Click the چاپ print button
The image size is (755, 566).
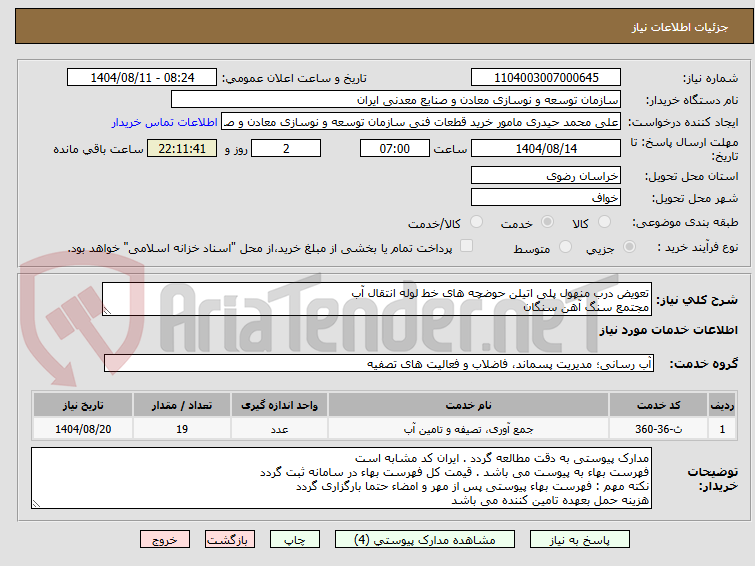point(295,540)
